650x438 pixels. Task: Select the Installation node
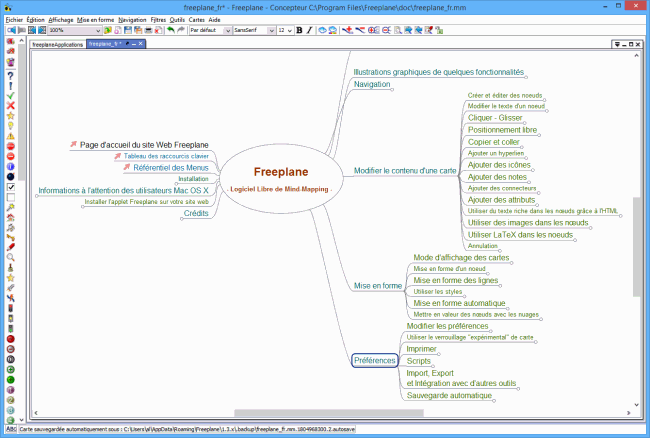pyautogui.click(x=193, y=179)
